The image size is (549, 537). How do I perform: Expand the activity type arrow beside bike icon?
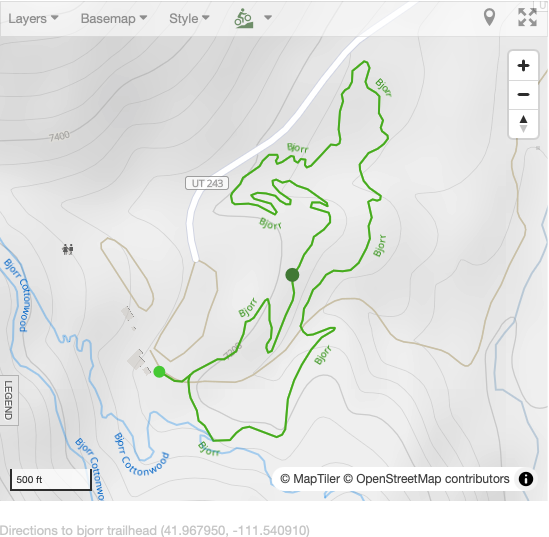point(268,18)
